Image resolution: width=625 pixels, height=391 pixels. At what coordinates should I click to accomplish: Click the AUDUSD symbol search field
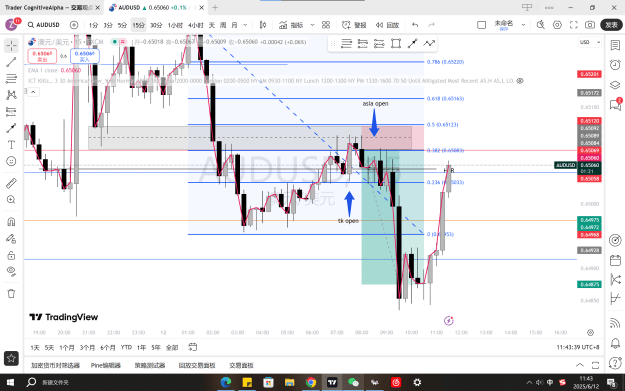coord(44,25)
